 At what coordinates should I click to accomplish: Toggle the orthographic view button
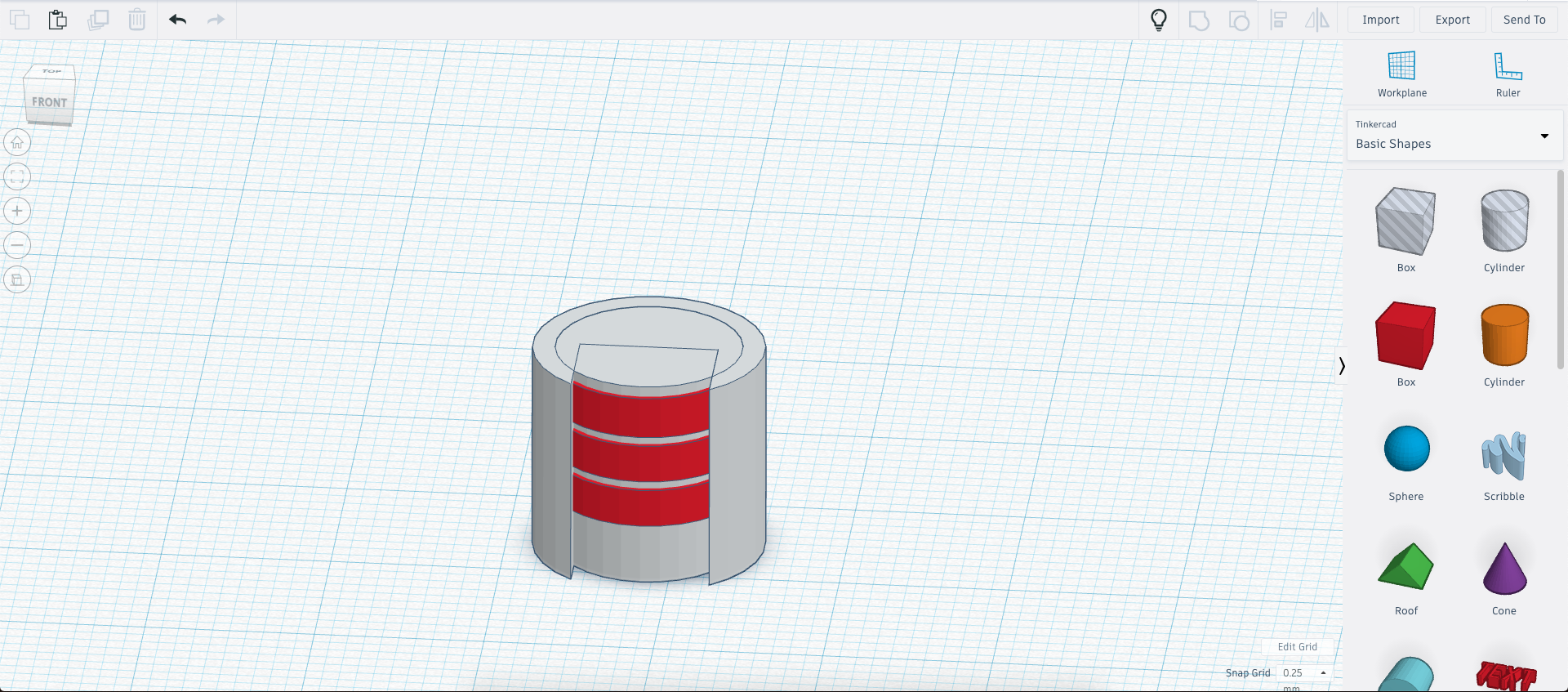pyautogui.click(x=17, y=279)
